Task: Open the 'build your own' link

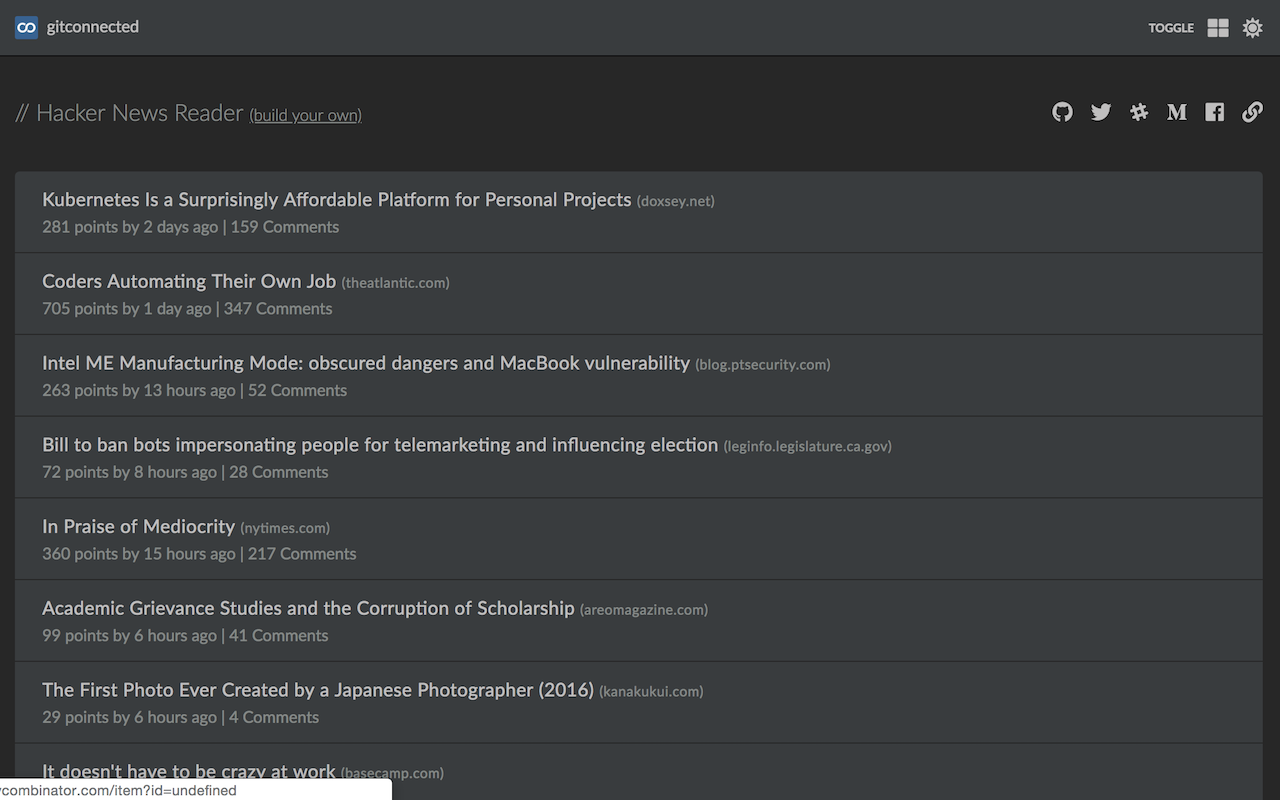Action: pos(306,115)
